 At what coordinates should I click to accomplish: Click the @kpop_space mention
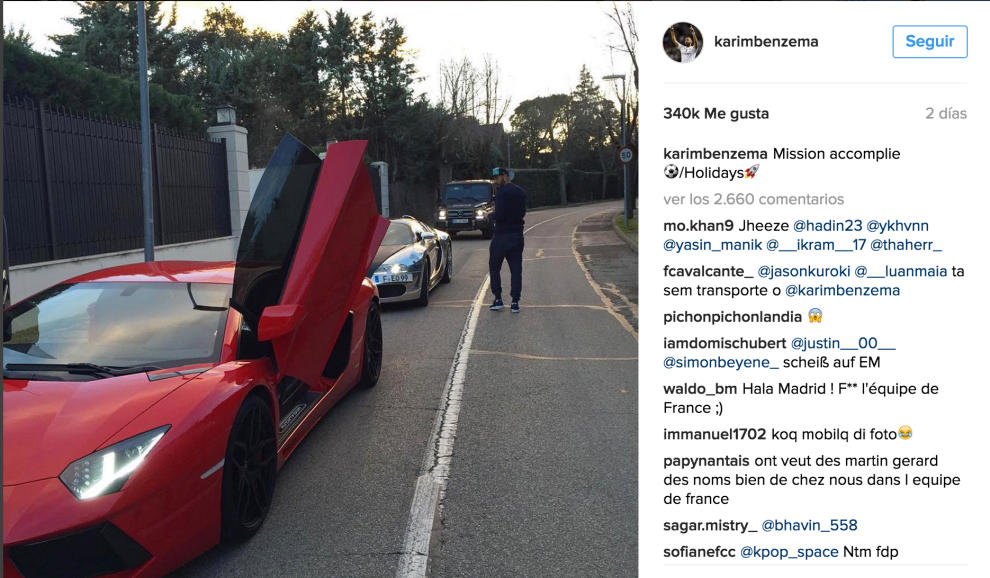click(789, 551)
